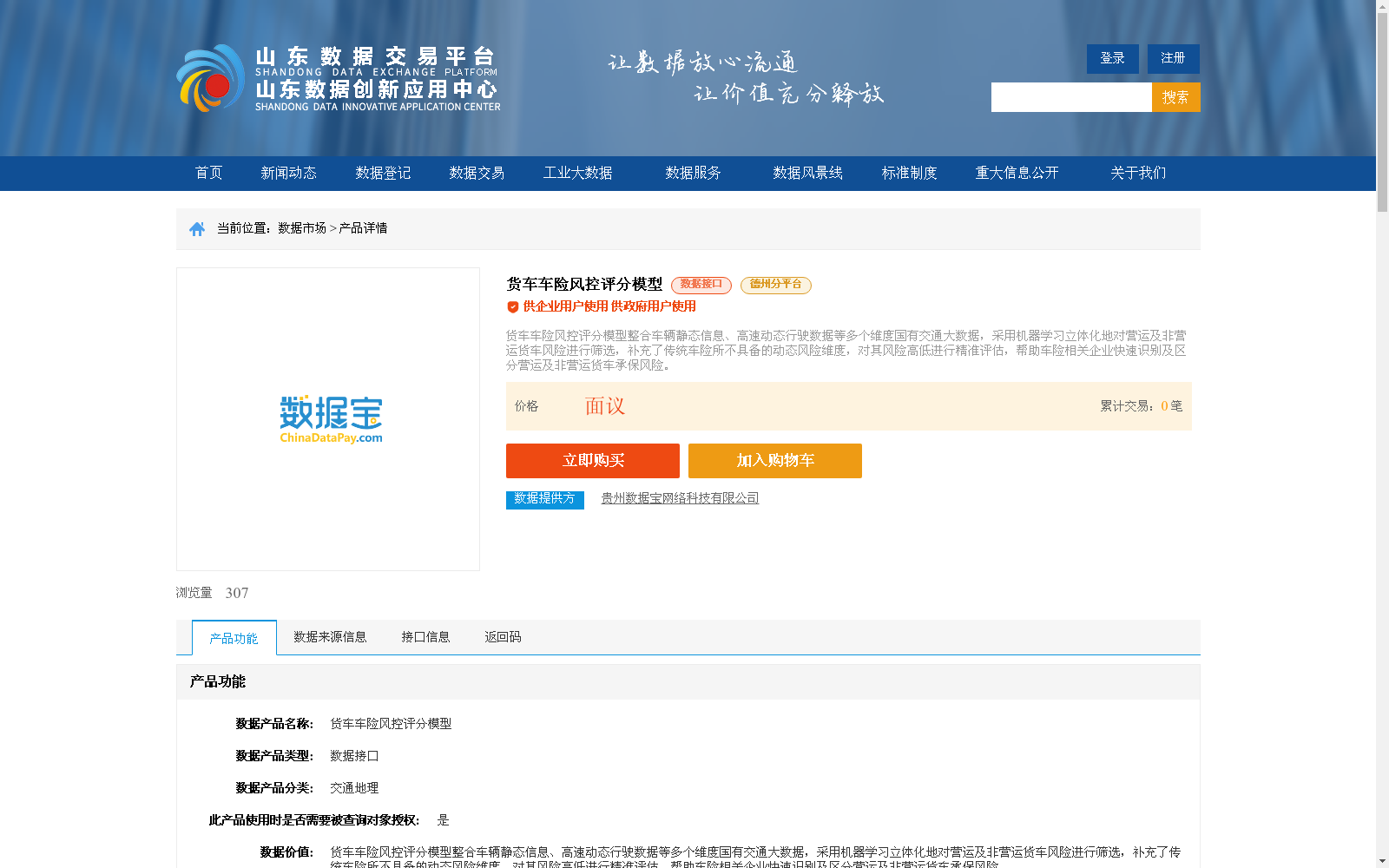The width and height of the screenshot is (1389, 868).
Task: Click 立即购买 buy now button
Action: click(593, 461)
